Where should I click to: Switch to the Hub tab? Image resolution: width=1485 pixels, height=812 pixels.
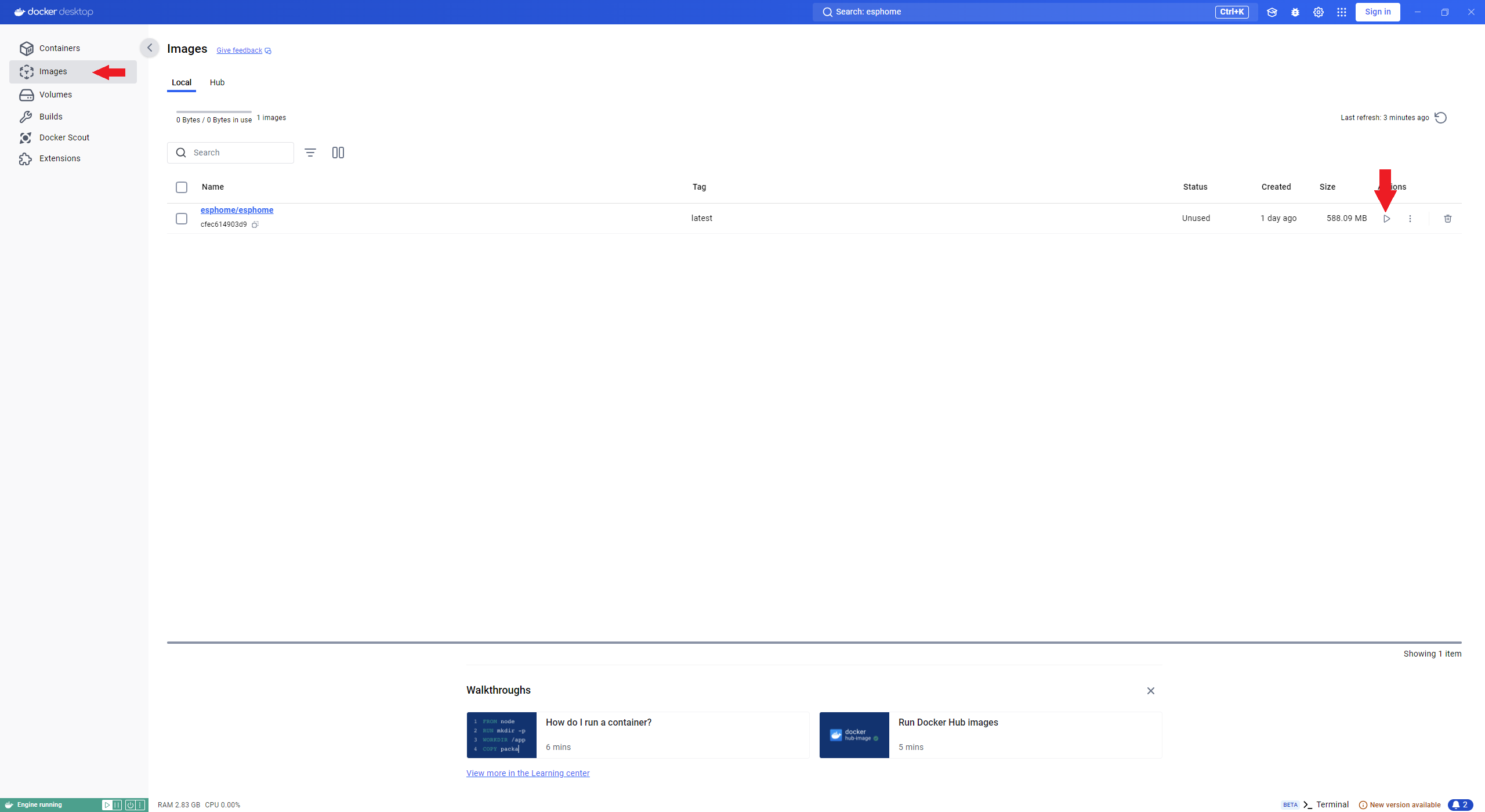pos(217,82)
